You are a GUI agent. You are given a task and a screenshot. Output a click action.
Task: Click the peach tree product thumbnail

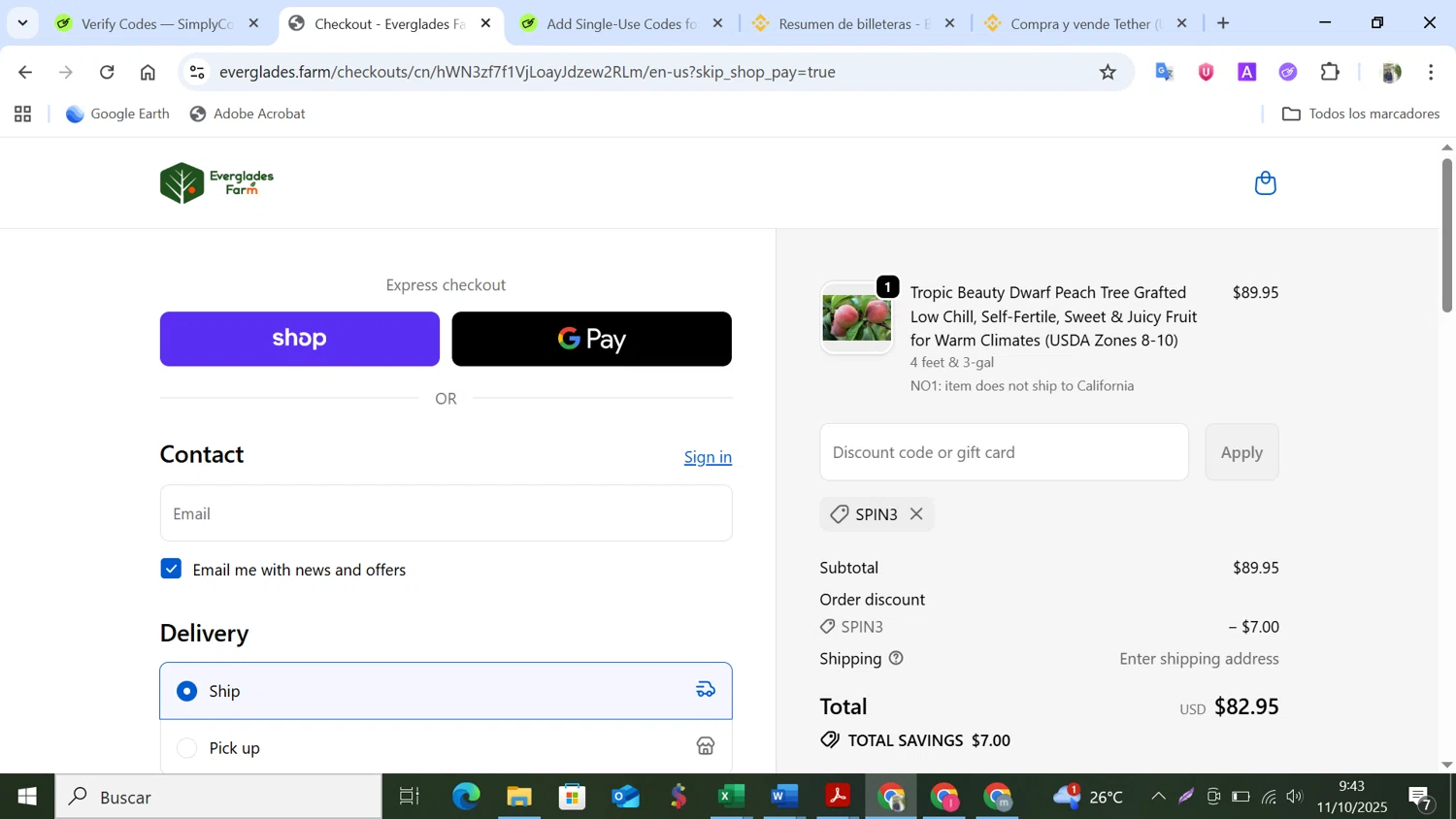pos(856,317)
